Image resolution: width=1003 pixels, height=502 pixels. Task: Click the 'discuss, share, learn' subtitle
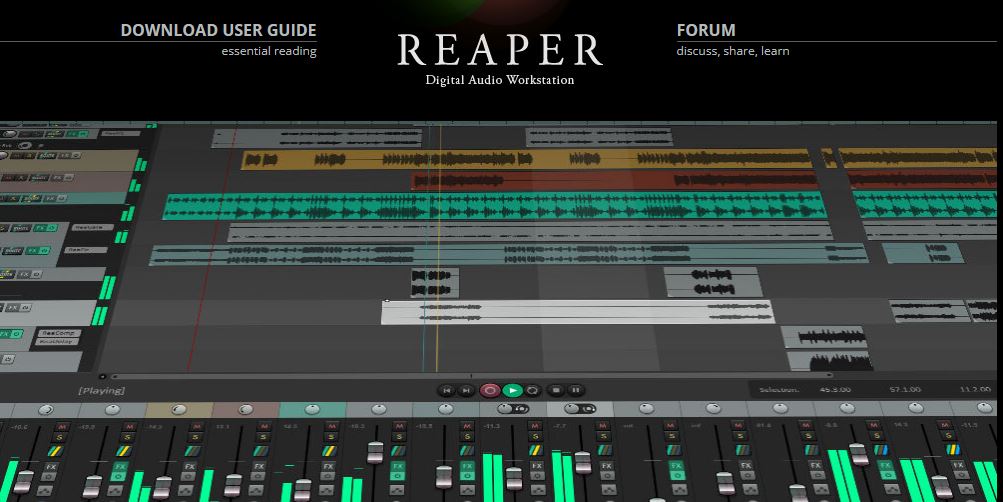tap(733, 51)
